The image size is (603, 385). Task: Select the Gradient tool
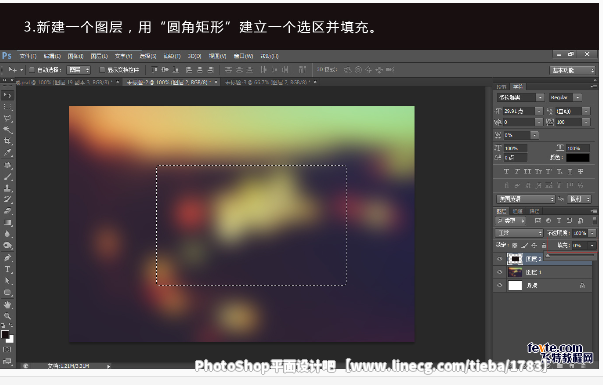7,222
